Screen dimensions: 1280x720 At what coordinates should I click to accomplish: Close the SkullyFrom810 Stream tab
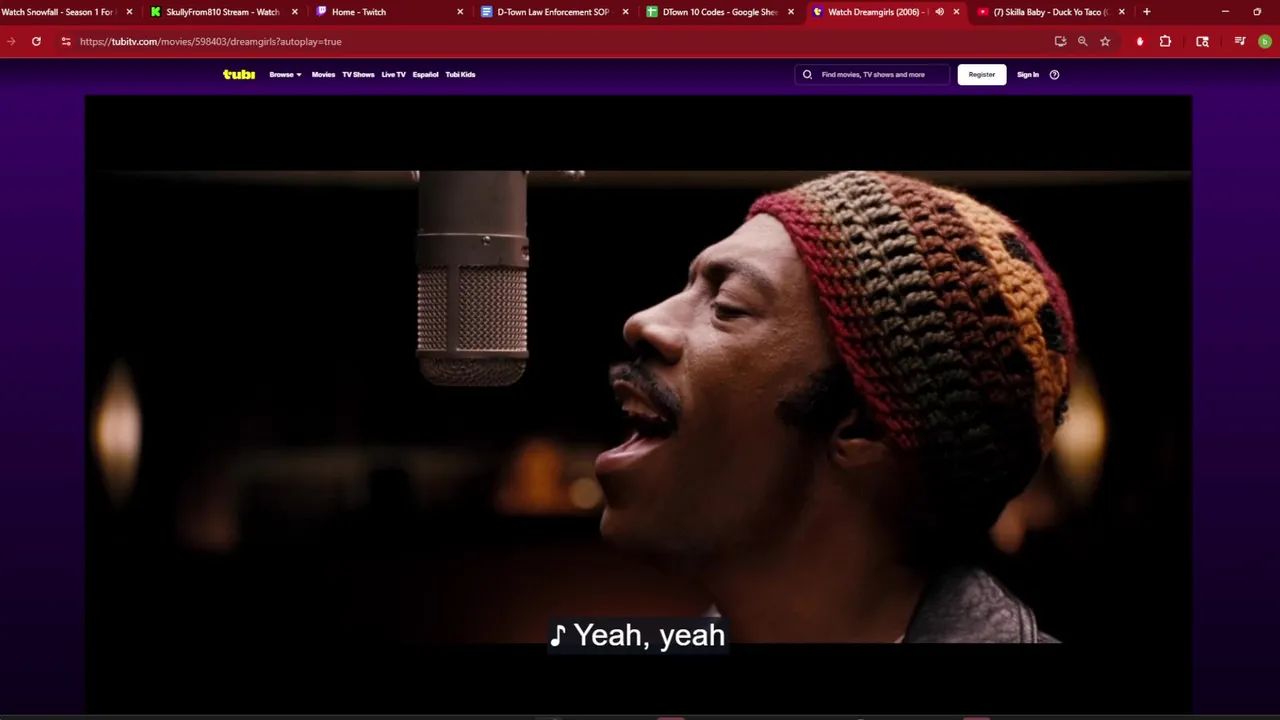pos(294,12)
